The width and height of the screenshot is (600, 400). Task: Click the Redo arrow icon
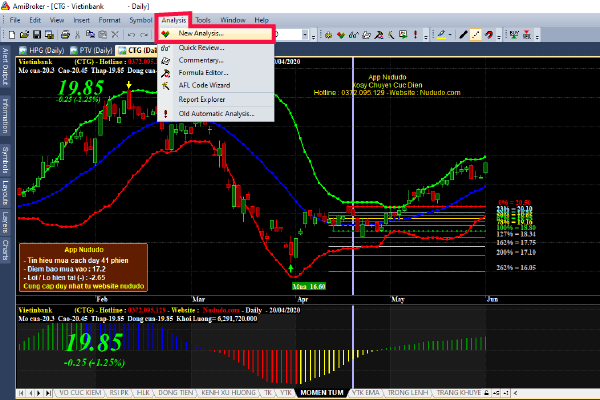point(144,35)
